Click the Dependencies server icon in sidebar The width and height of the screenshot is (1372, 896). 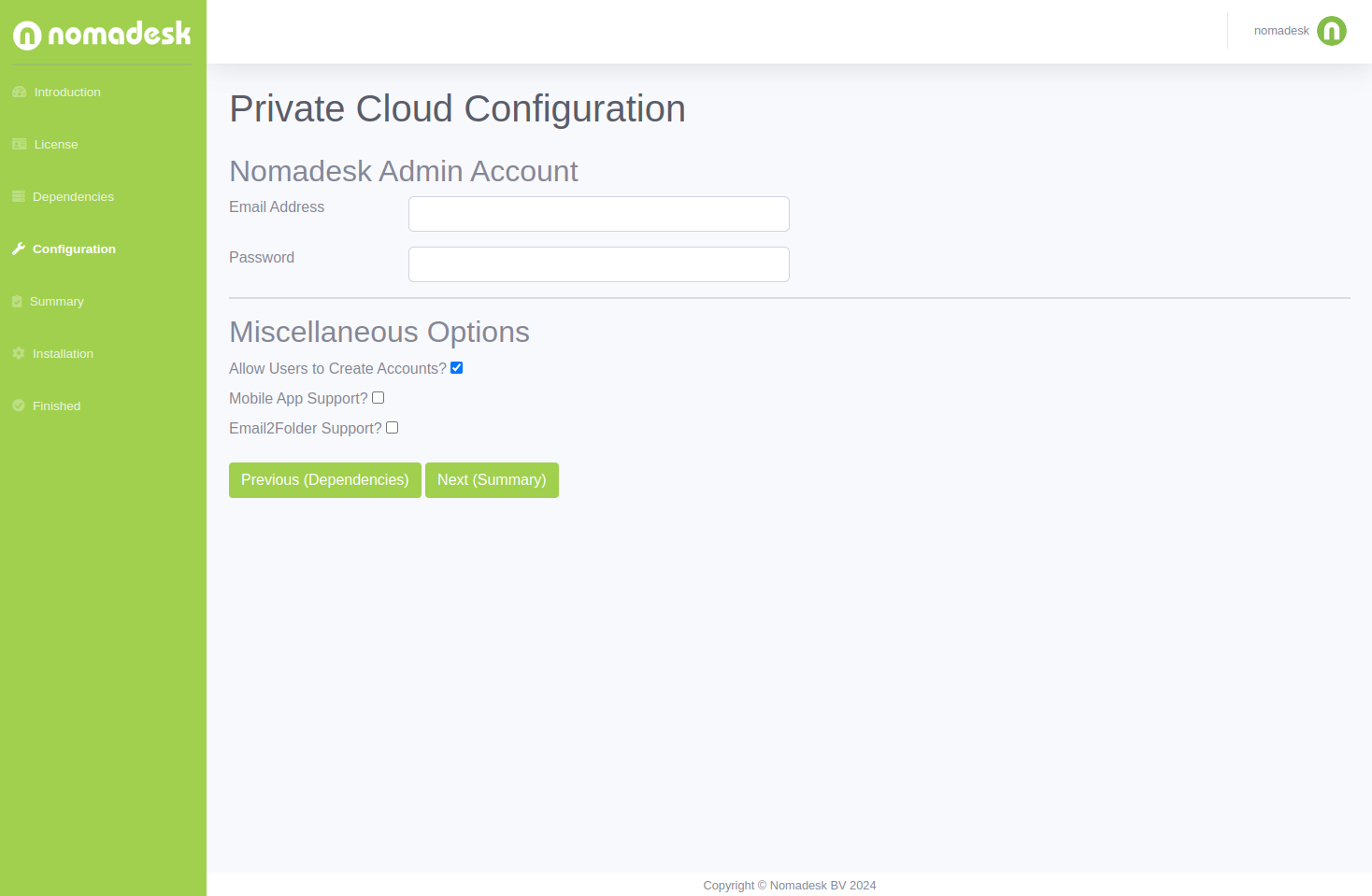tap(19, 196)
